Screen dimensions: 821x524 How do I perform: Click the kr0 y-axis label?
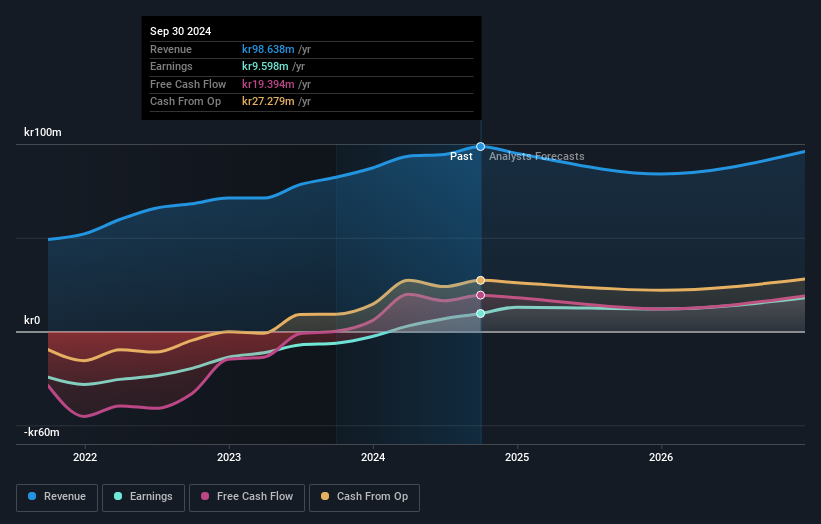point(32,320)
